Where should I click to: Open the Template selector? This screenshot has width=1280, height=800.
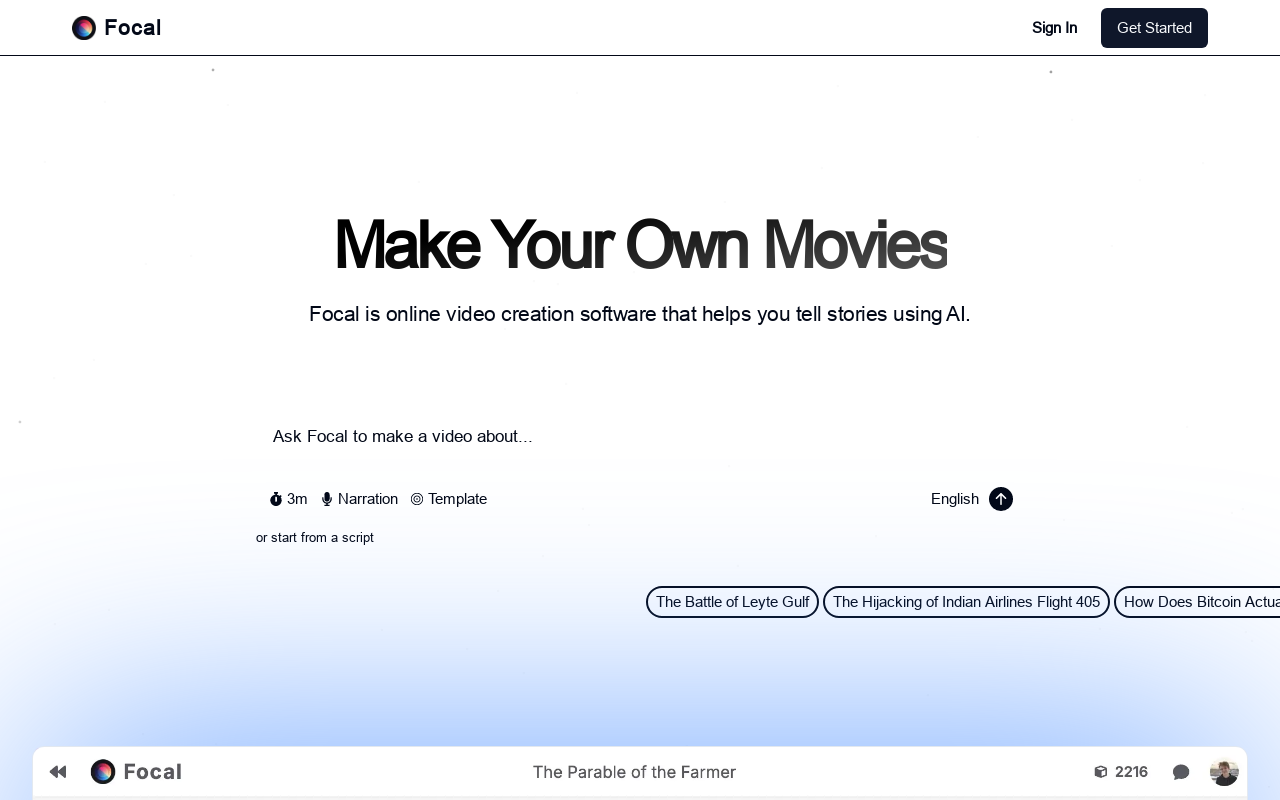click(x=448, y=499)
